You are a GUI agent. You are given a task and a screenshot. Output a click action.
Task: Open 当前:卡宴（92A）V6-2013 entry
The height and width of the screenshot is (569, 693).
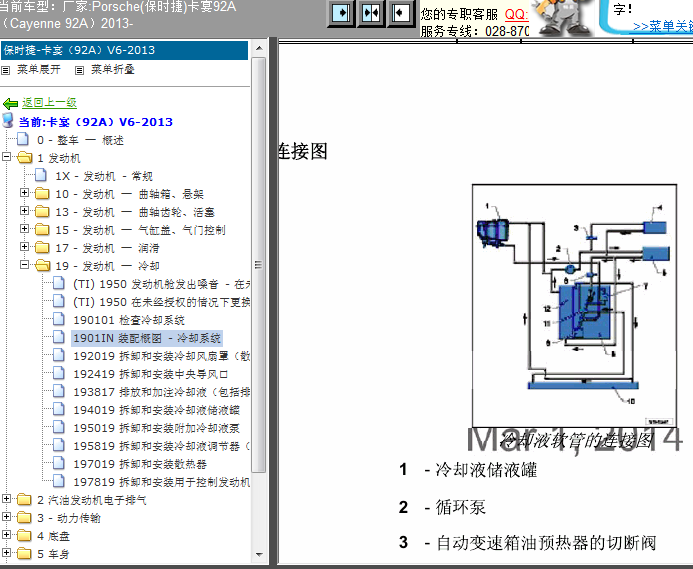[95, 122]
